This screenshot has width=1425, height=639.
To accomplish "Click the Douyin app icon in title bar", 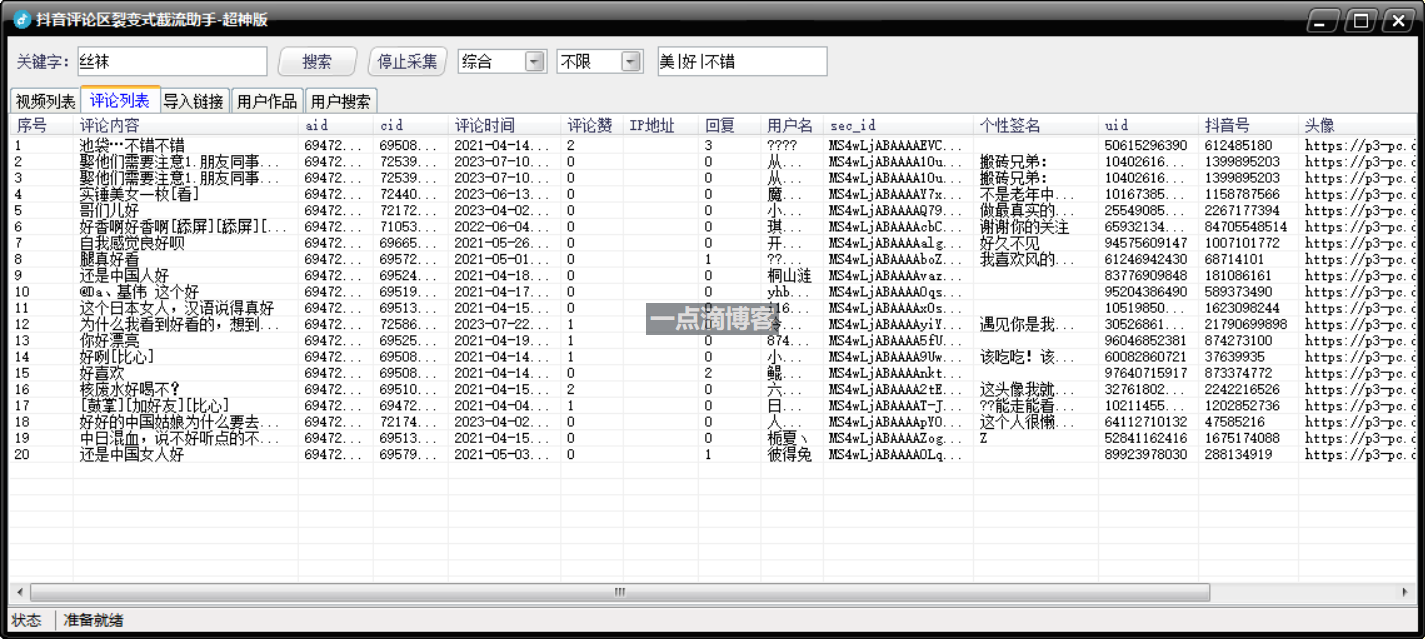I will (22, 20).
